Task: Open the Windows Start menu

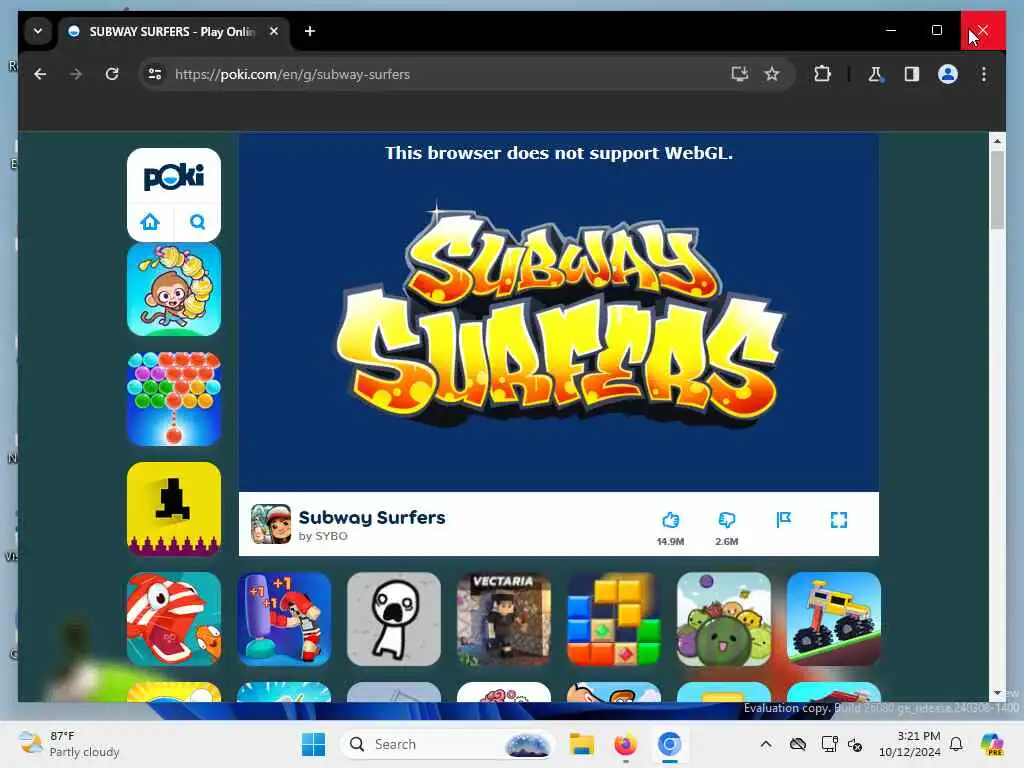Action: point(313,744)
